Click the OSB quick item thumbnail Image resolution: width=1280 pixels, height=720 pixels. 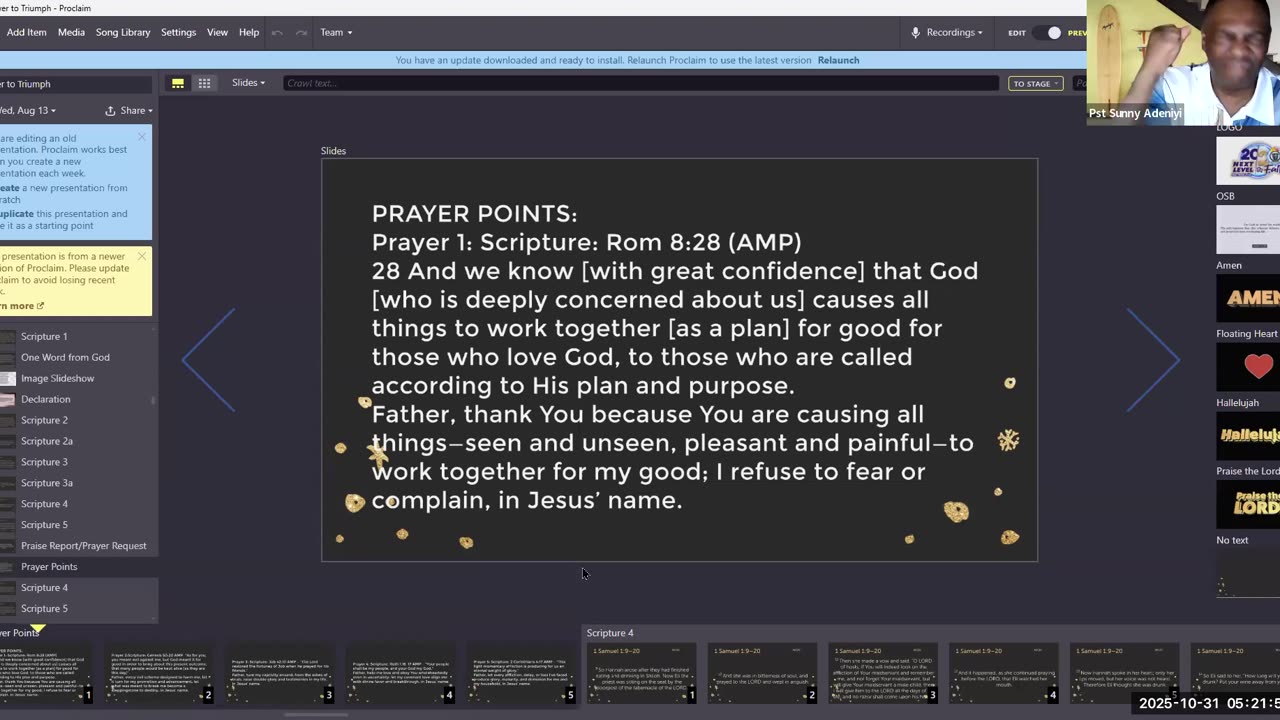tap(1248, 229)
